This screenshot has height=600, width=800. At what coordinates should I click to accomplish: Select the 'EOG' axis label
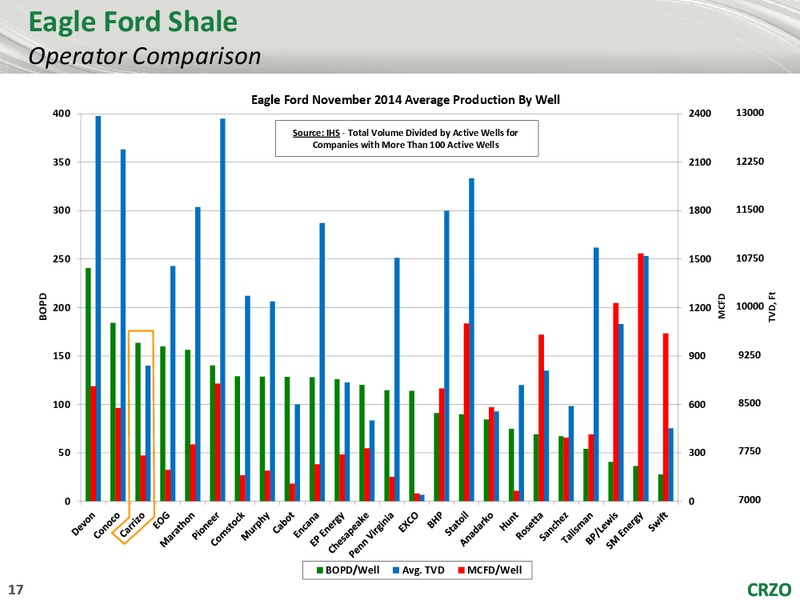pos(162,521)
